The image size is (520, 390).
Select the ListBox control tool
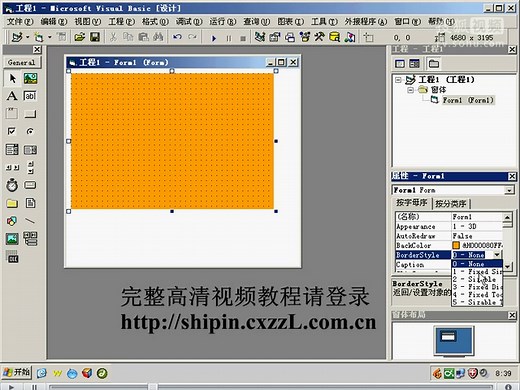pos(30,149)
